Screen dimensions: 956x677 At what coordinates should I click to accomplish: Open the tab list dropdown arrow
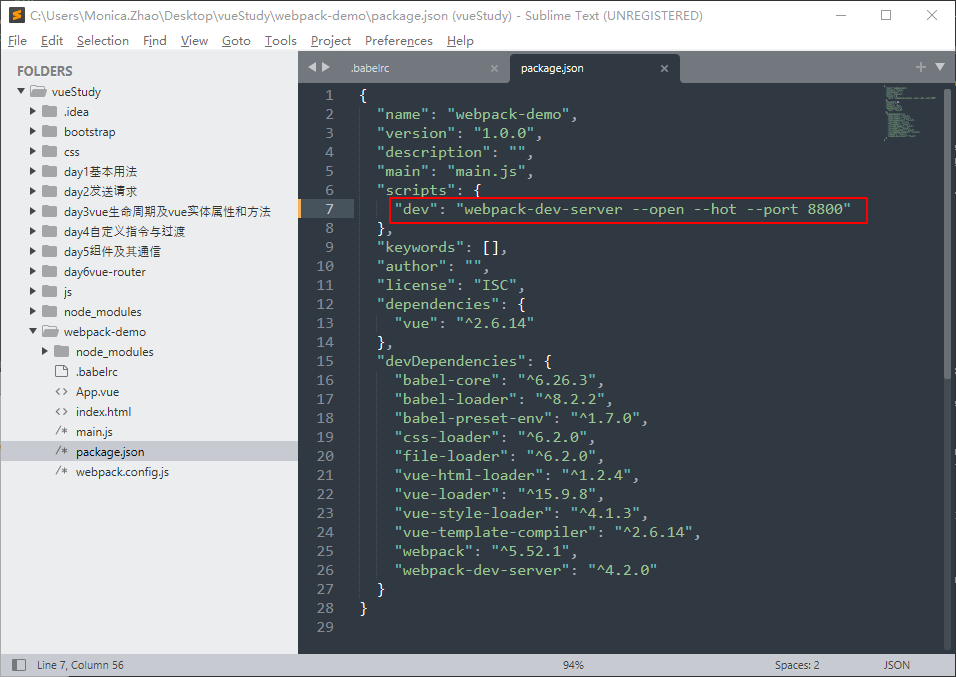(940, 67)
